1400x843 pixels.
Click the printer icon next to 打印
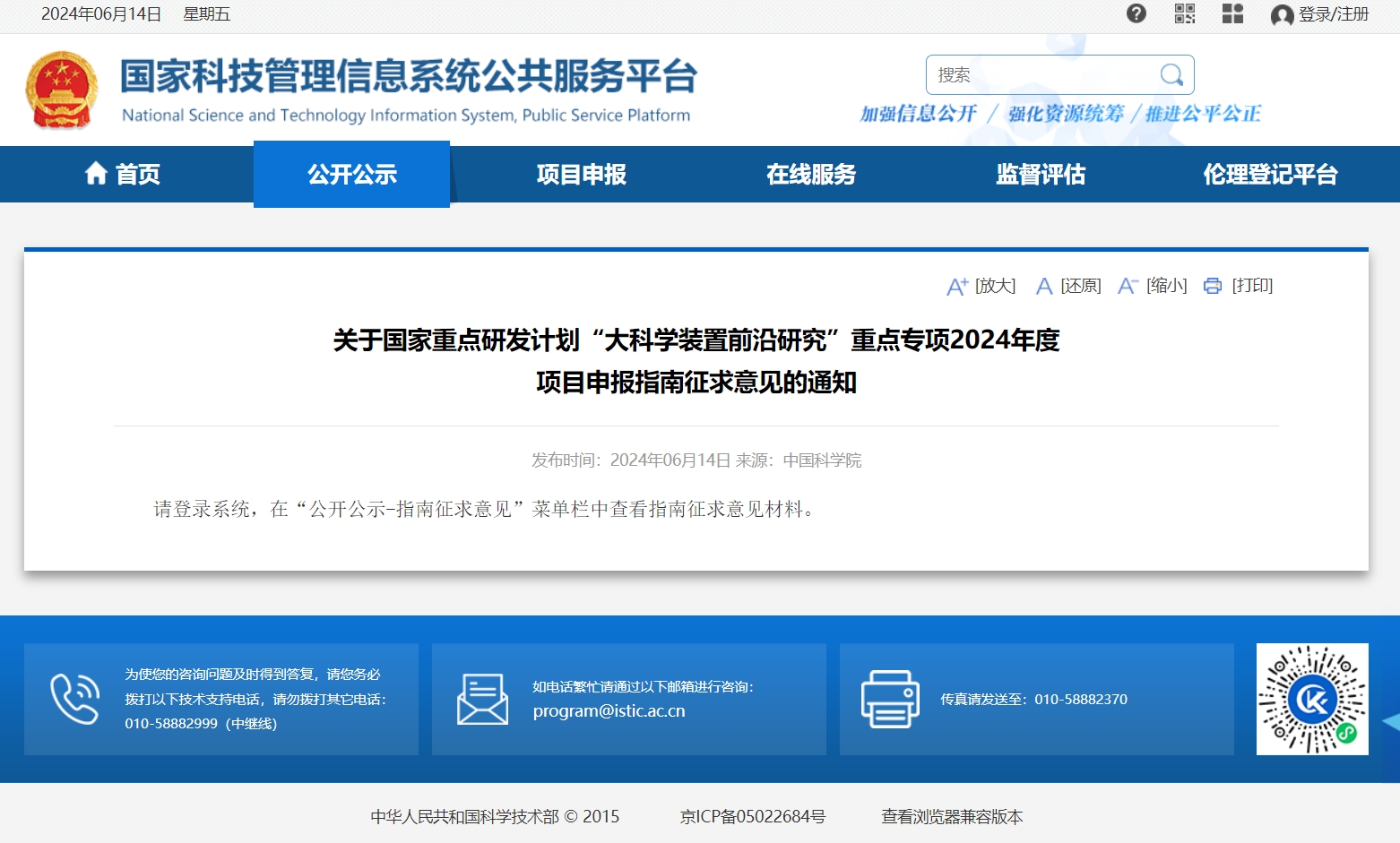click(x=1212, y=286)
